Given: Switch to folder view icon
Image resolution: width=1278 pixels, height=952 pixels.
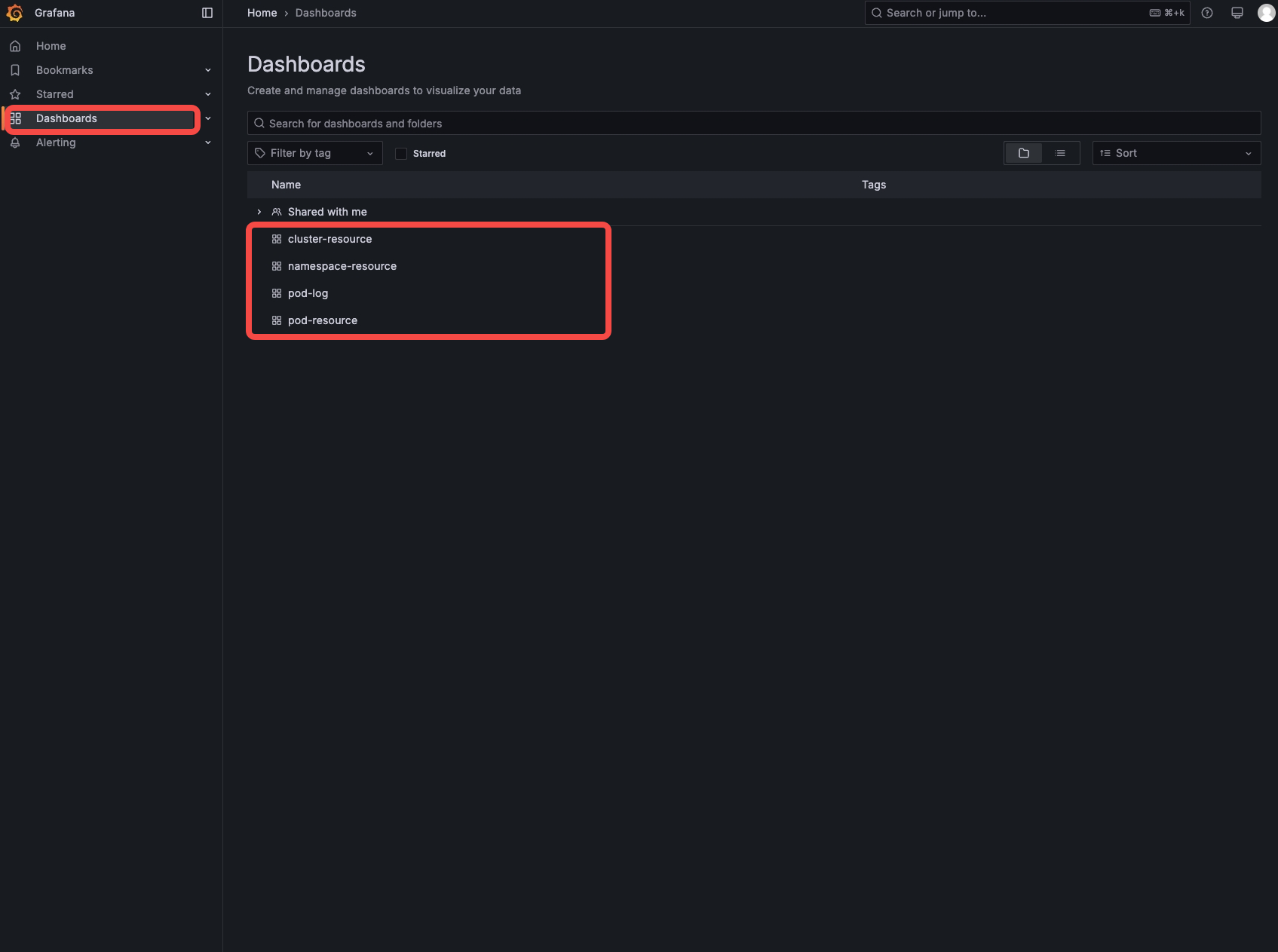Looking at the screenshot, I should [x=1024, y=153].
